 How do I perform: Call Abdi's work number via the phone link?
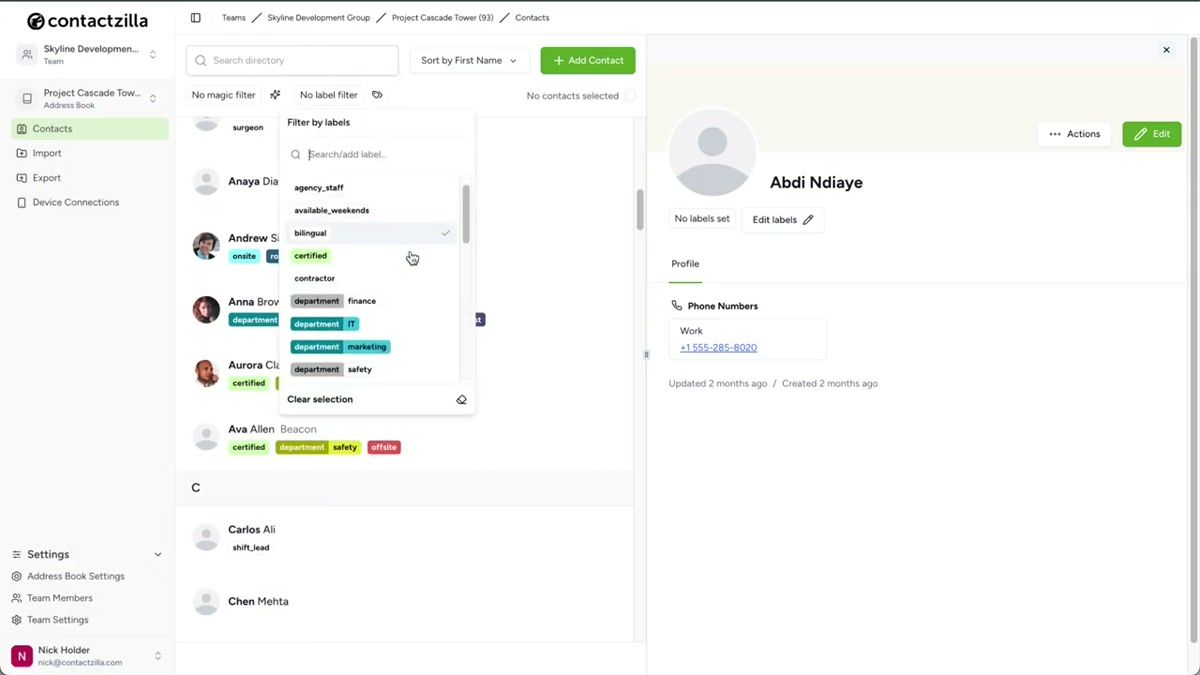[x=717, y=347]
